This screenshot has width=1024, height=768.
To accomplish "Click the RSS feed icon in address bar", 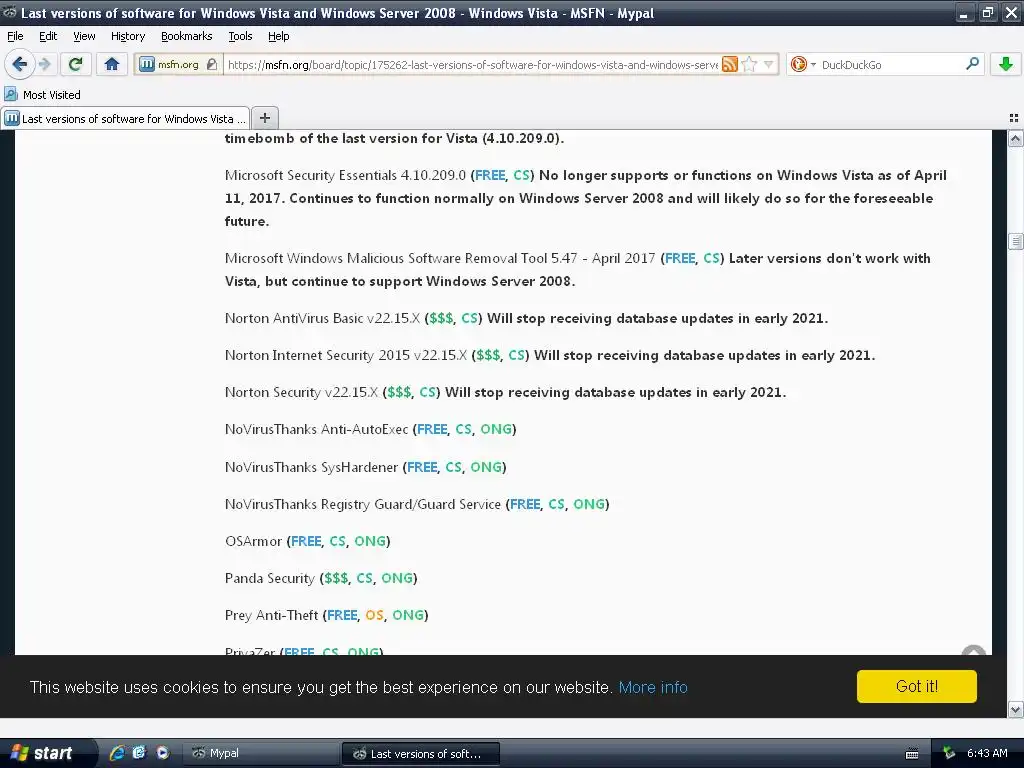I will [730, 64].
